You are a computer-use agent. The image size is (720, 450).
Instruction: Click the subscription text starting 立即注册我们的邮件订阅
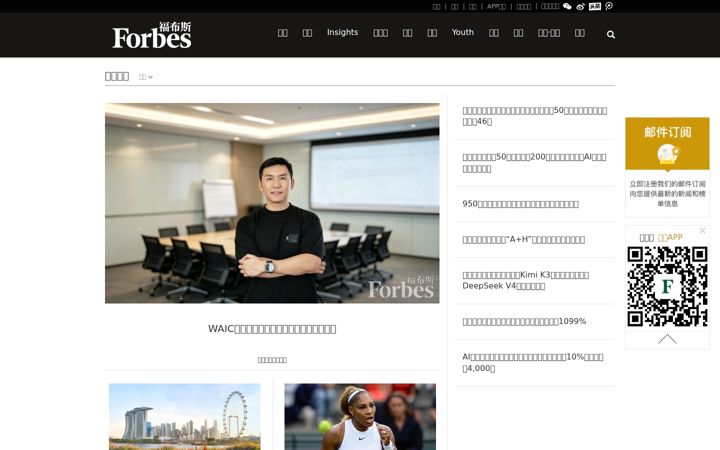click(667, 193)
